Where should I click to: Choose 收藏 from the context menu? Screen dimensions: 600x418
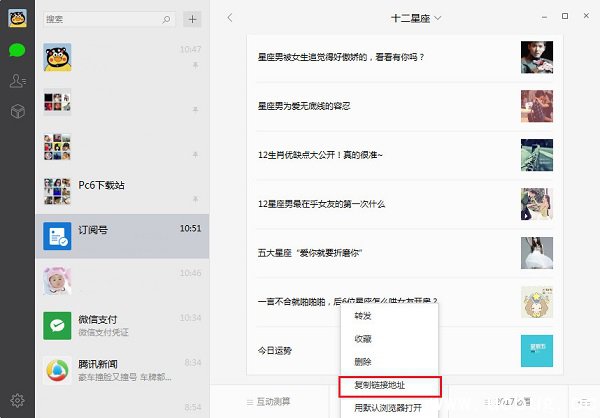tap(390, 339)
